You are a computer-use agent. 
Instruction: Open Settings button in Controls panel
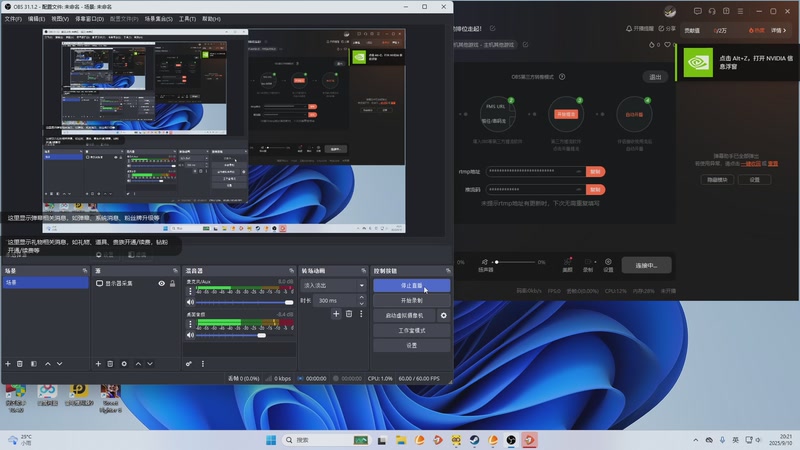point(411,345)
